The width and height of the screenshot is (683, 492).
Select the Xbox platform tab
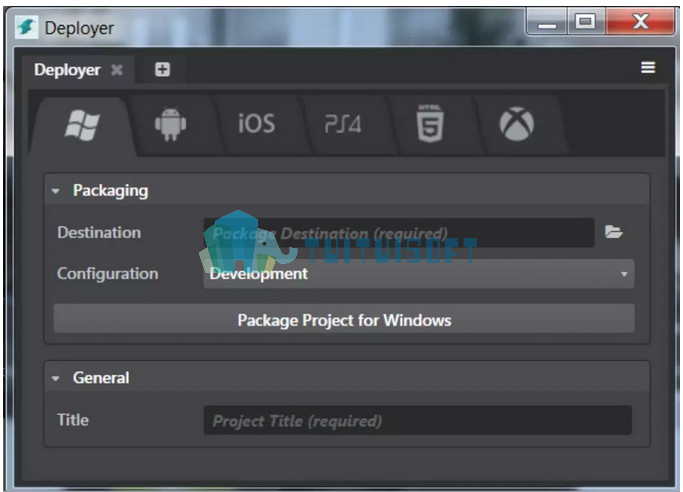click(x=517, y=124)
